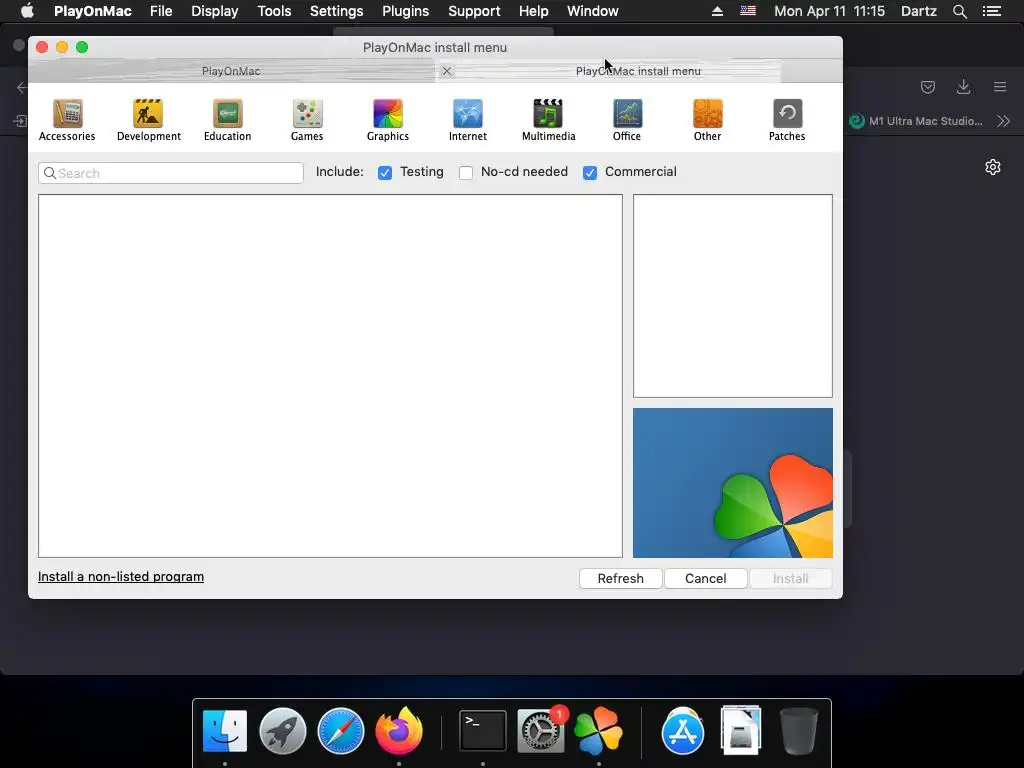Open the Multimedia category
This screenshot has height=768, width=1024.
pos(548,120)
